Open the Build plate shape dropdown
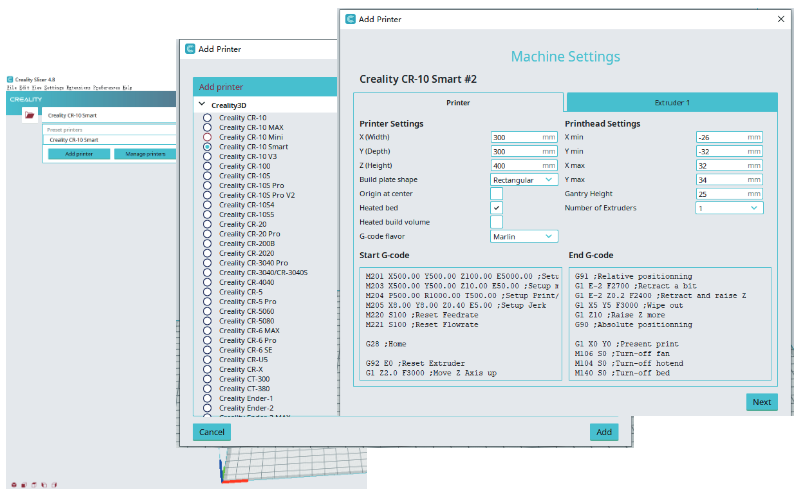Screen dimensions: 802x493 pyautogui.click(x=524, y=180)
